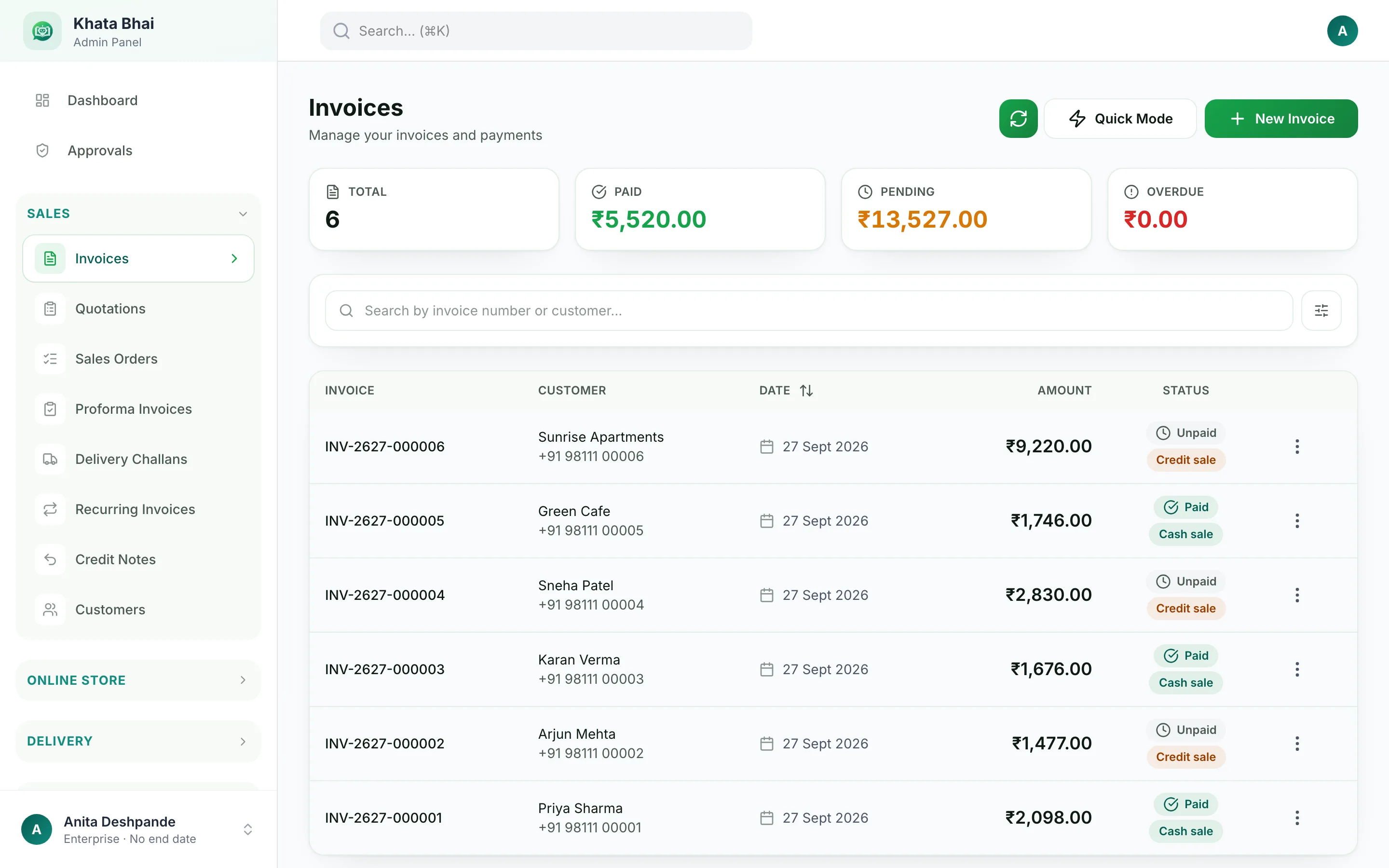Image resolution: width=1389 pixels, height=868 pixels.
Task: Click the OVERDUE summary card
Action: (1232, 209)
